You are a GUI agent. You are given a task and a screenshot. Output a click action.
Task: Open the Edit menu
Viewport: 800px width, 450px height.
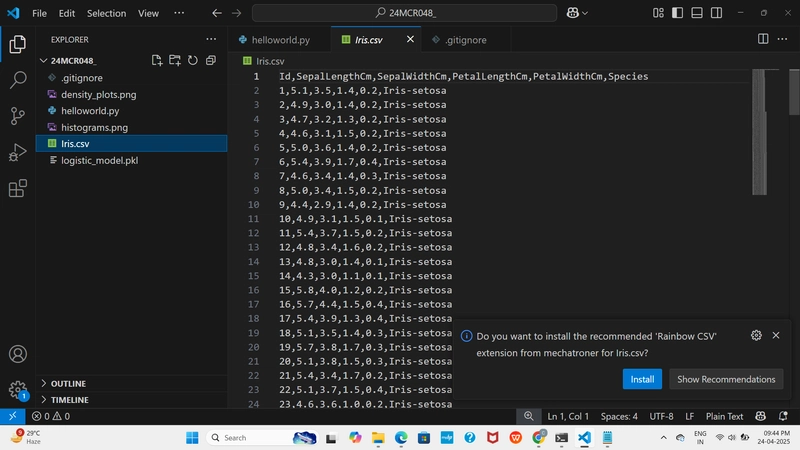coord(67,13)
